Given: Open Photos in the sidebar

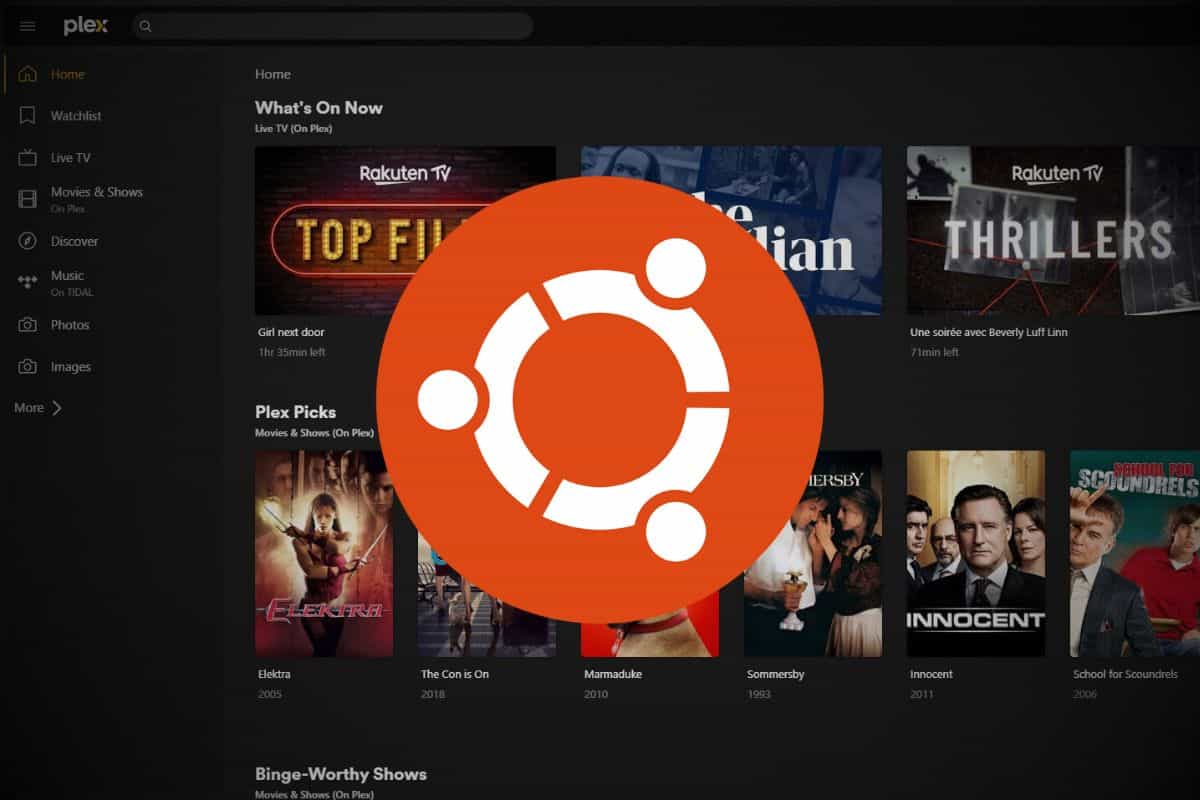Looking at the screenshot, I should pos(70,325).
